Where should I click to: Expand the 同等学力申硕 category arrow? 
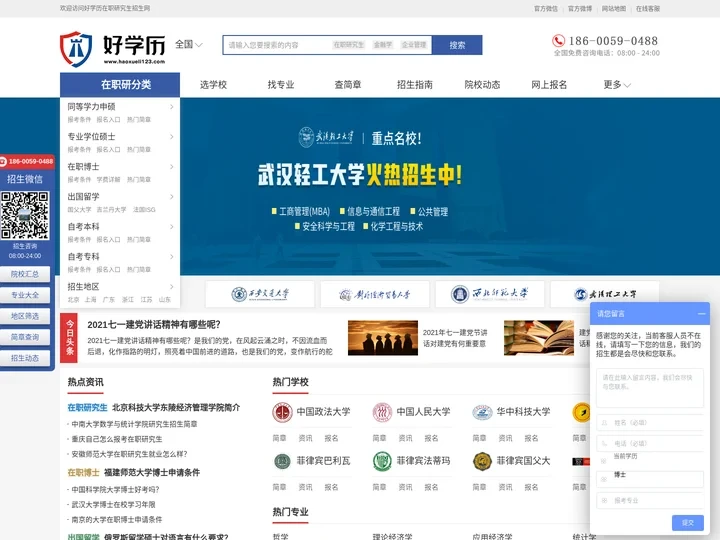click(172, 107)
